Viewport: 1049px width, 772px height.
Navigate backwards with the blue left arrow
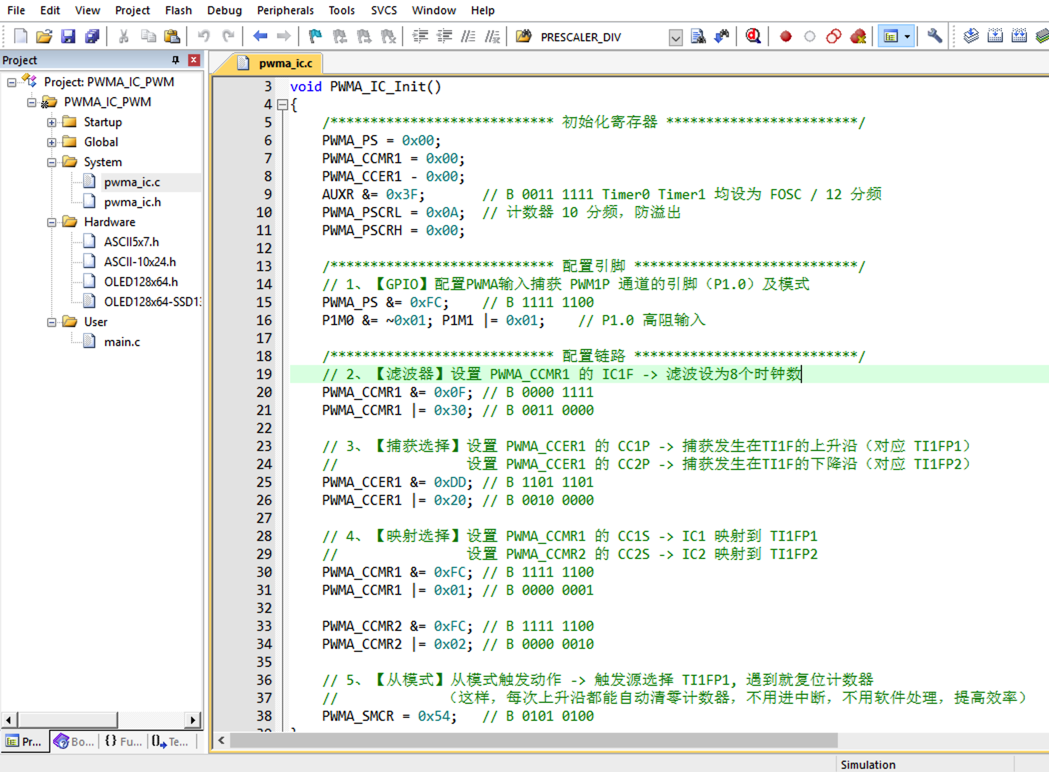pyautogui.click(x=260, y=36)
